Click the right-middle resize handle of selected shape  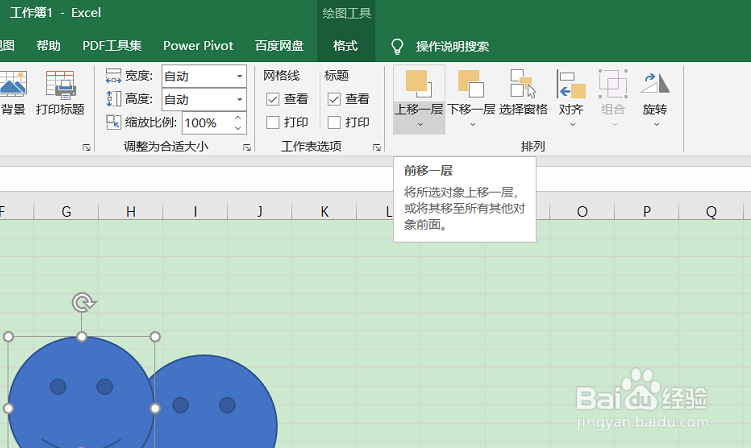(155, 408)
